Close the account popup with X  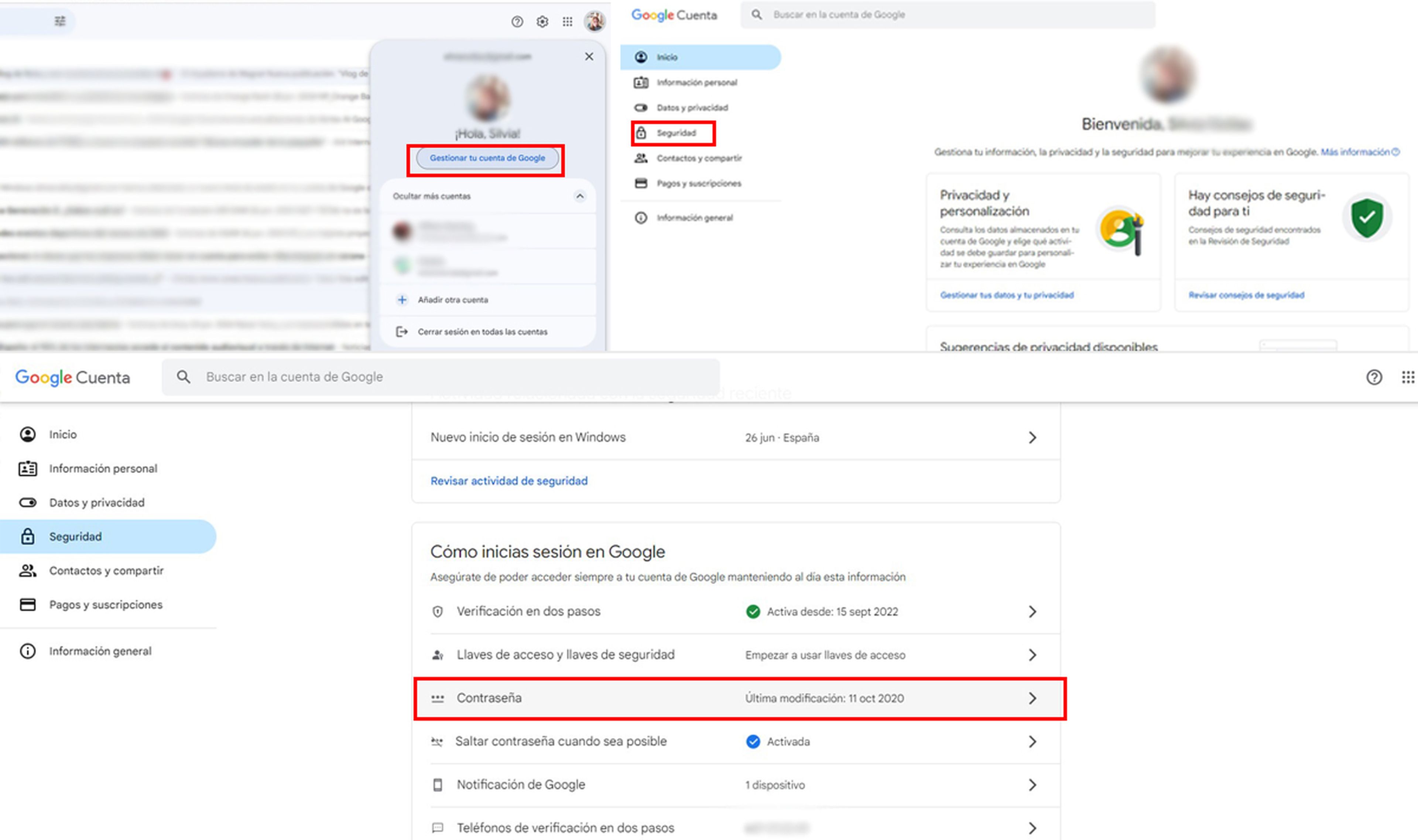click(x=589, y=56)
